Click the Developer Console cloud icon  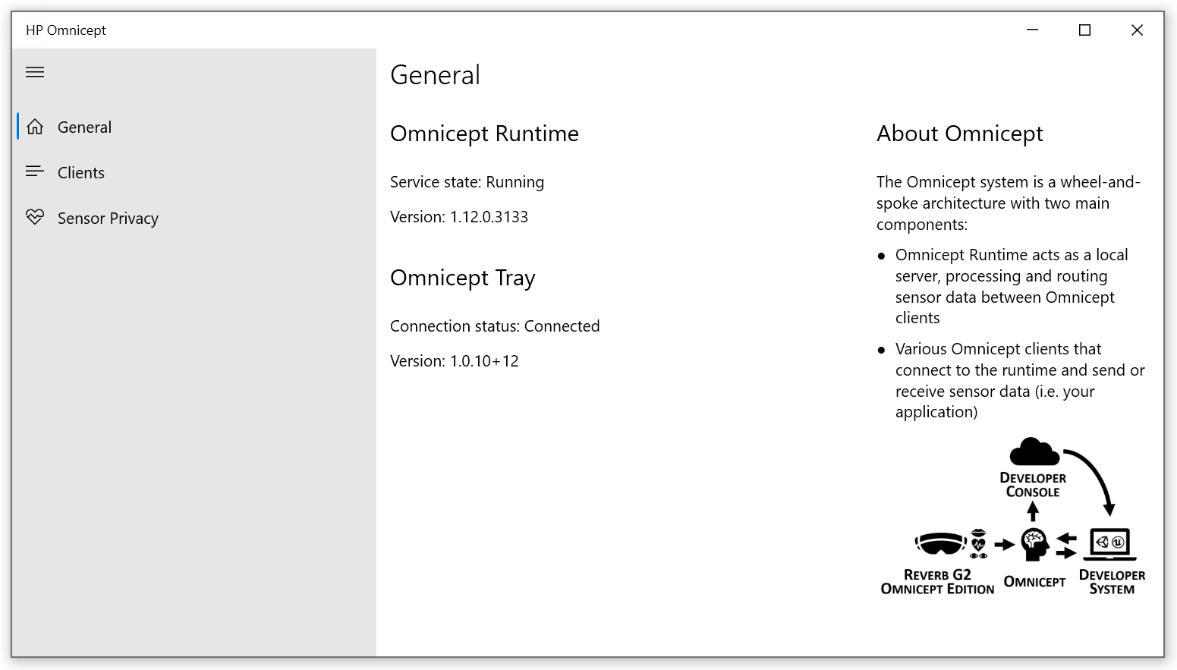click(x=1034, y=452)
